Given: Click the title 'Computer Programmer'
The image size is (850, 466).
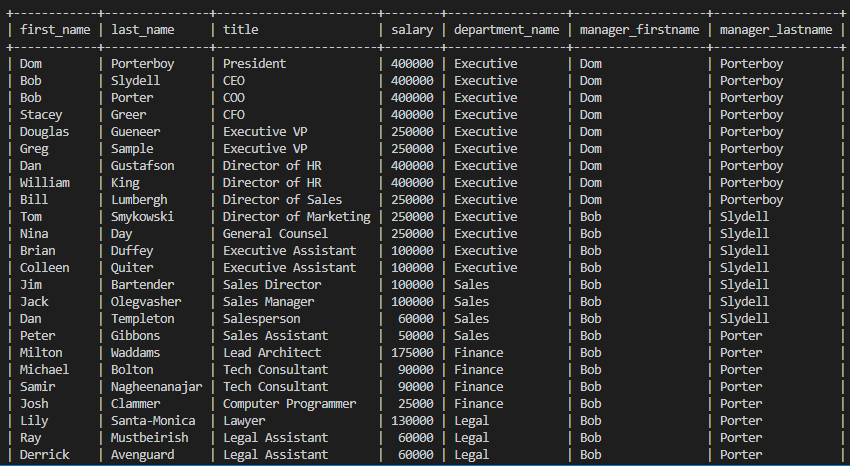Looking at the screenshot, I should coord(289,404).
